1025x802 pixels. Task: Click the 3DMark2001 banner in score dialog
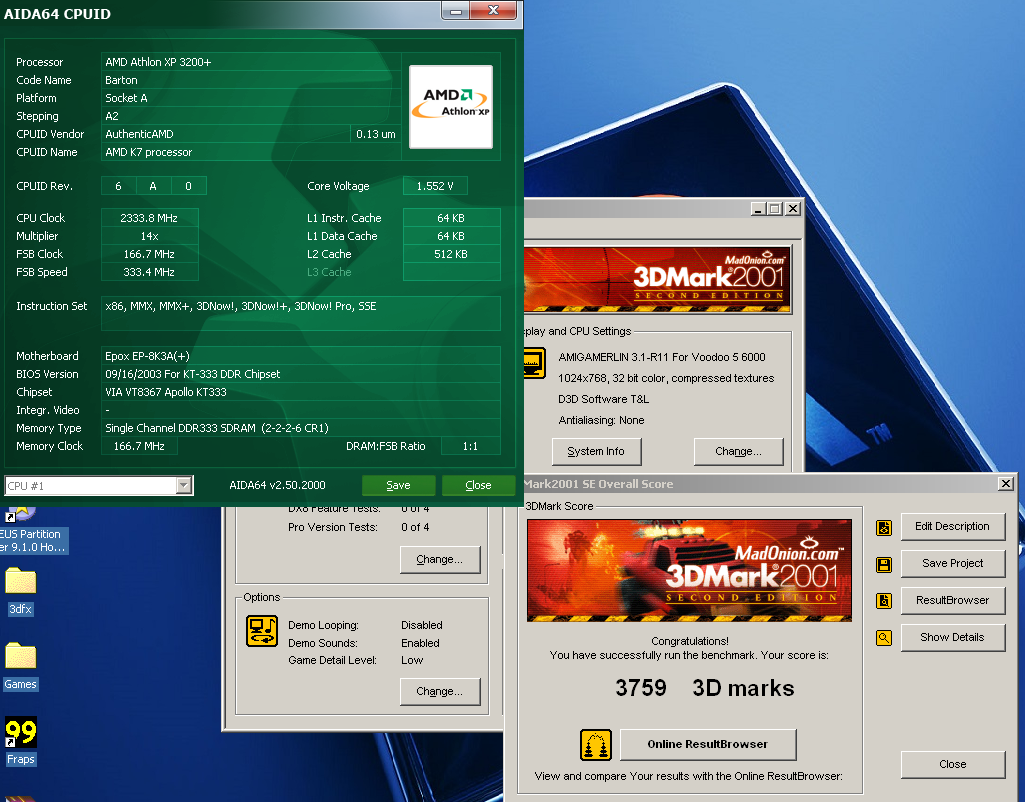(x=689, y=570)
